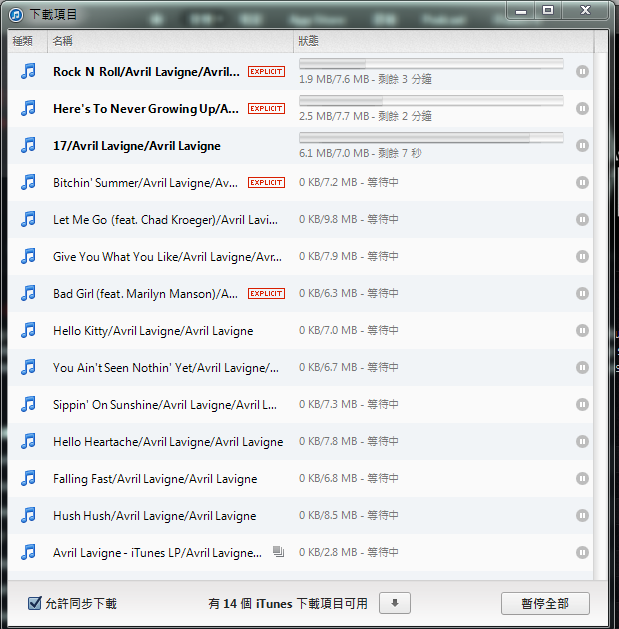619x629 pixels.
Task: Click the download available items arrow button
Action: 395,603
